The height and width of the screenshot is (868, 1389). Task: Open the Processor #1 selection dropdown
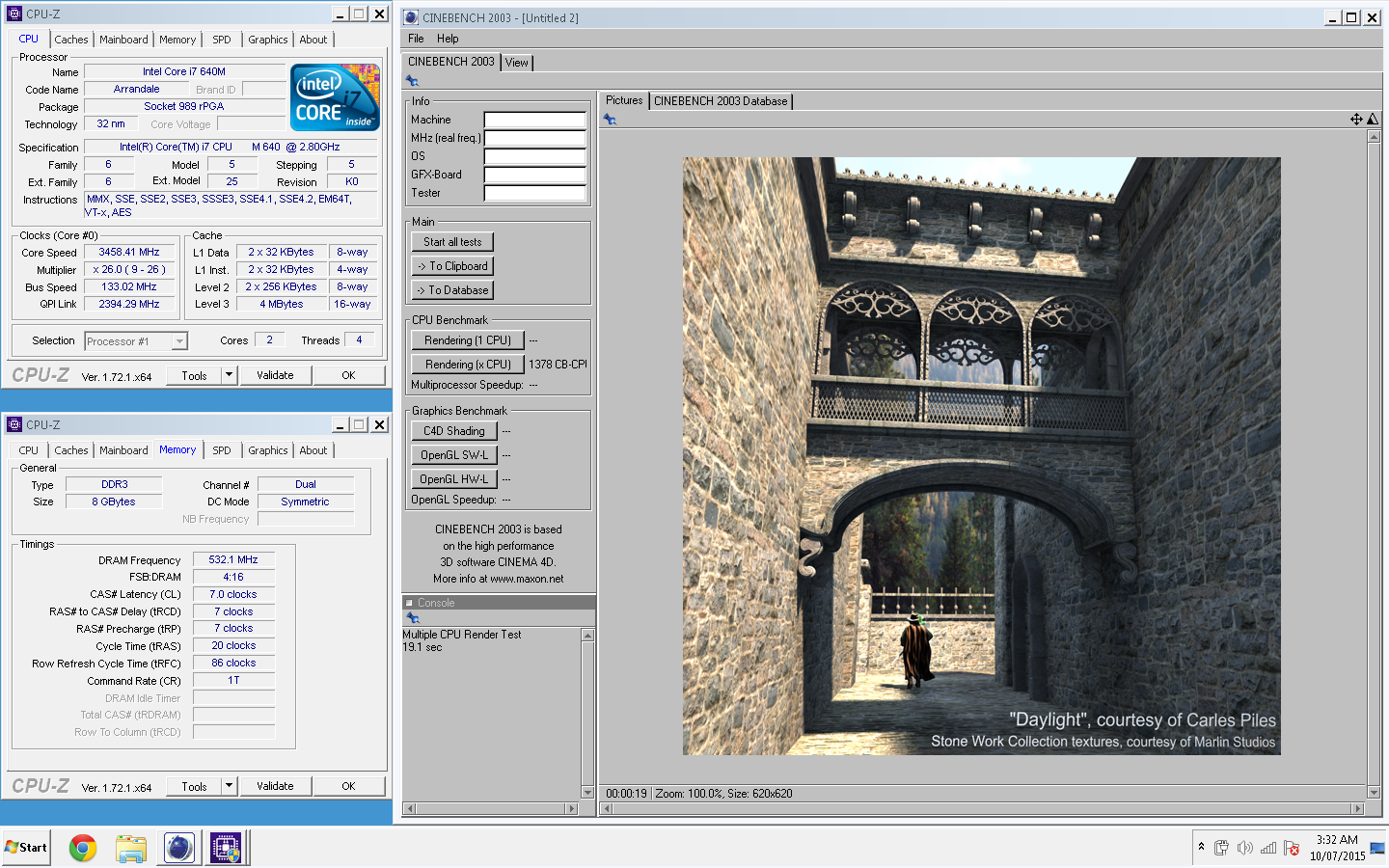(178, 341)
